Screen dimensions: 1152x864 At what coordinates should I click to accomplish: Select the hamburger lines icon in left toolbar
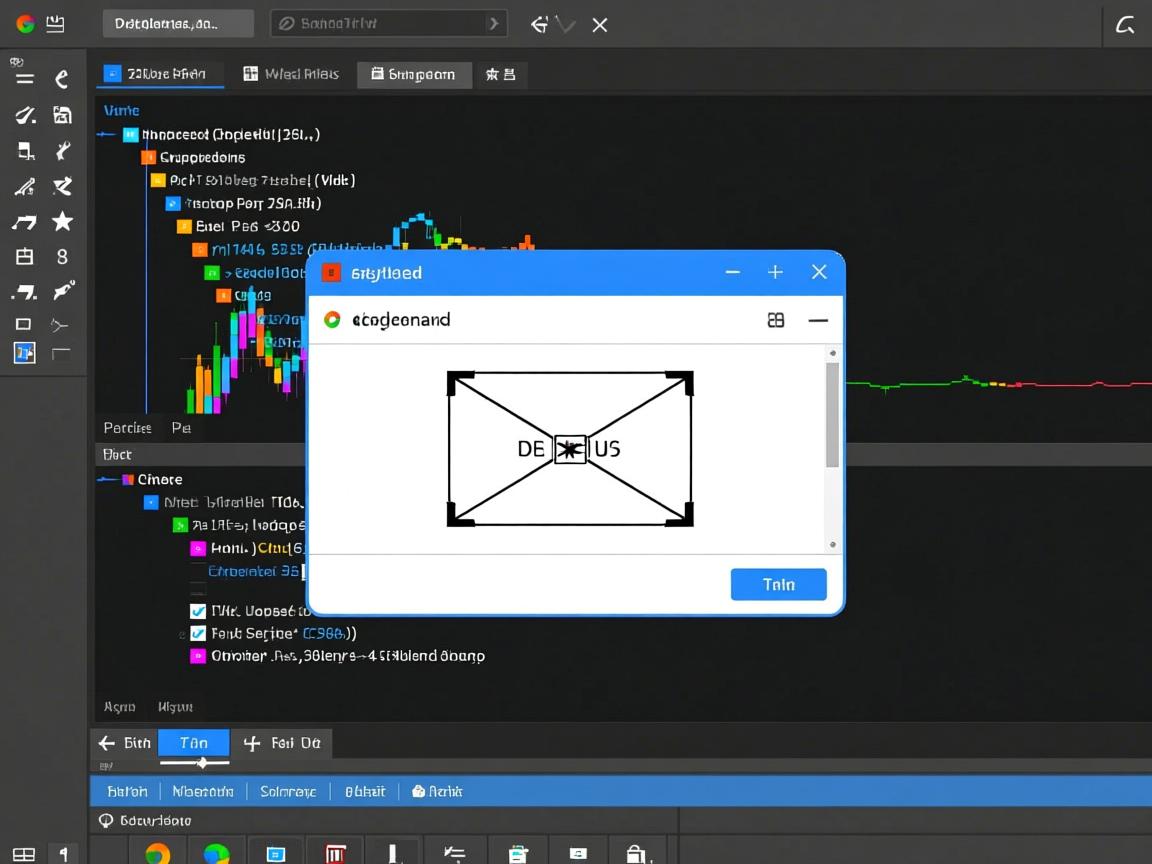point(25,80)
